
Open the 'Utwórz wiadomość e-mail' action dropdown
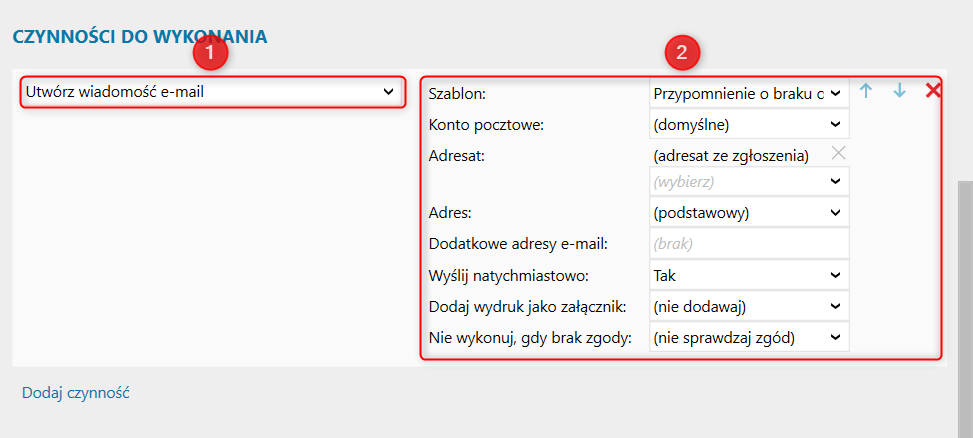pyautogui.click(x=212, y=92)
